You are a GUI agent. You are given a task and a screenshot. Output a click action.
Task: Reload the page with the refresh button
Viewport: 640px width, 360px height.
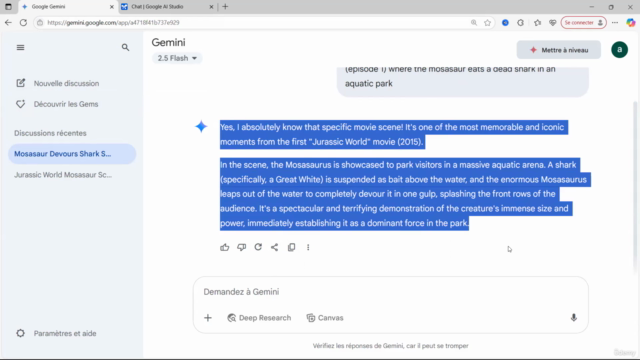(x=23, y=22)
